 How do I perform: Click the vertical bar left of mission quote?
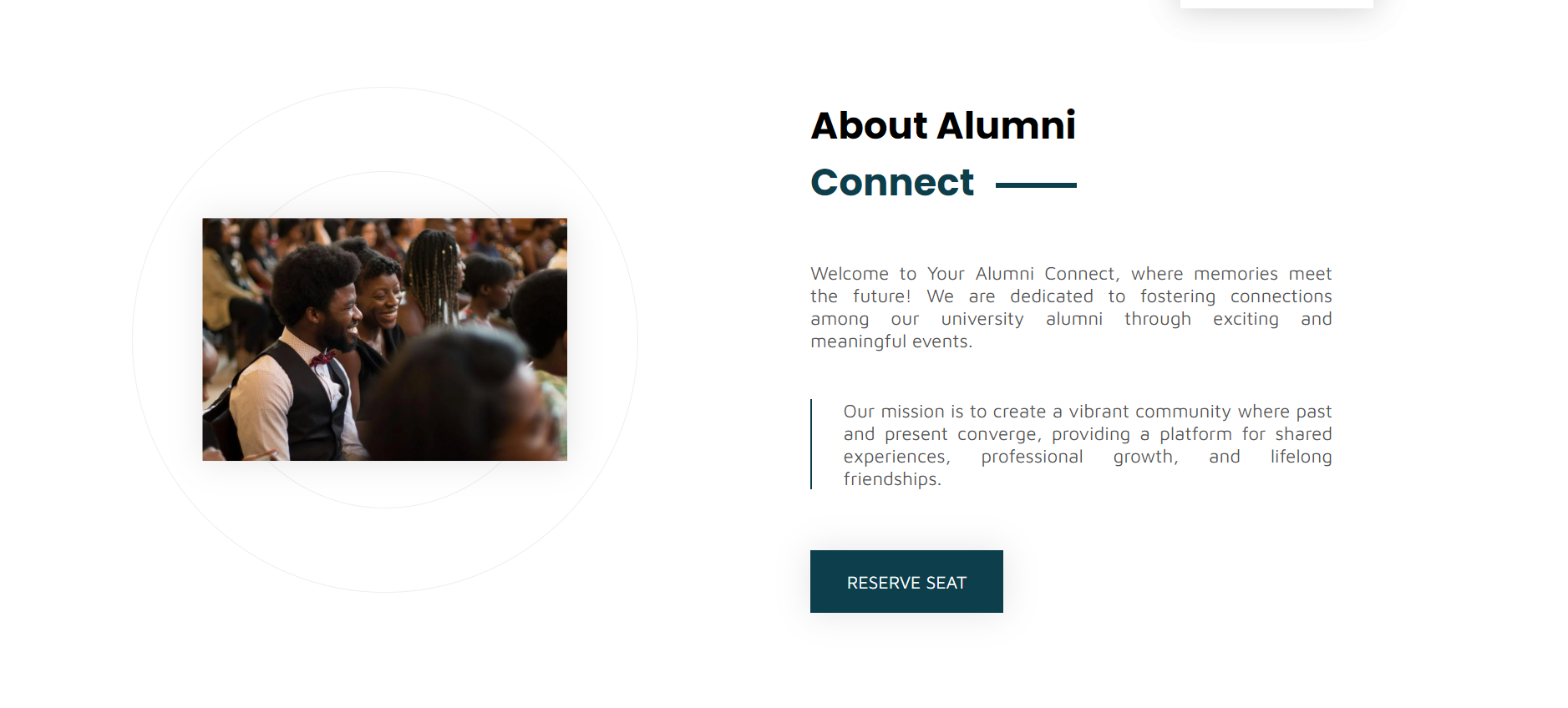point(811,444)
